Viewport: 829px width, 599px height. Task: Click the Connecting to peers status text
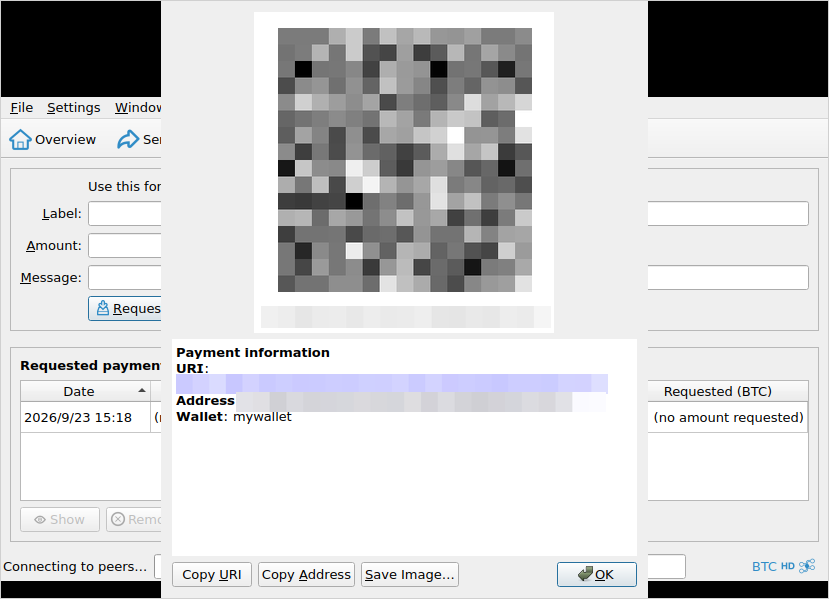(75, 567)
